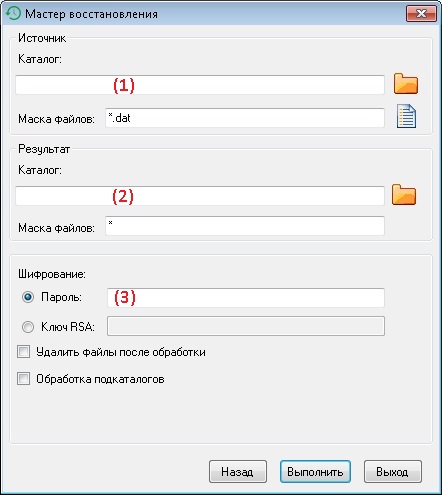Focus the result Маска файлов field
Image resolution: width=442 pixels, height=495 pixels.
click(x=245, y=226)
